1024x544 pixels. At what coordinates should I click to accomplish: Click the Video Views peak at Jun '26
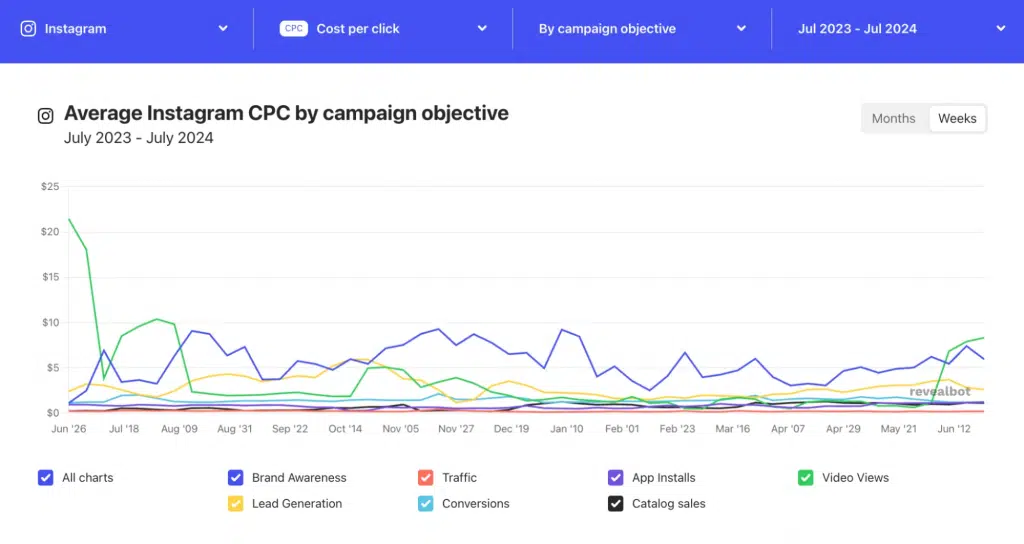pos(69,219)
